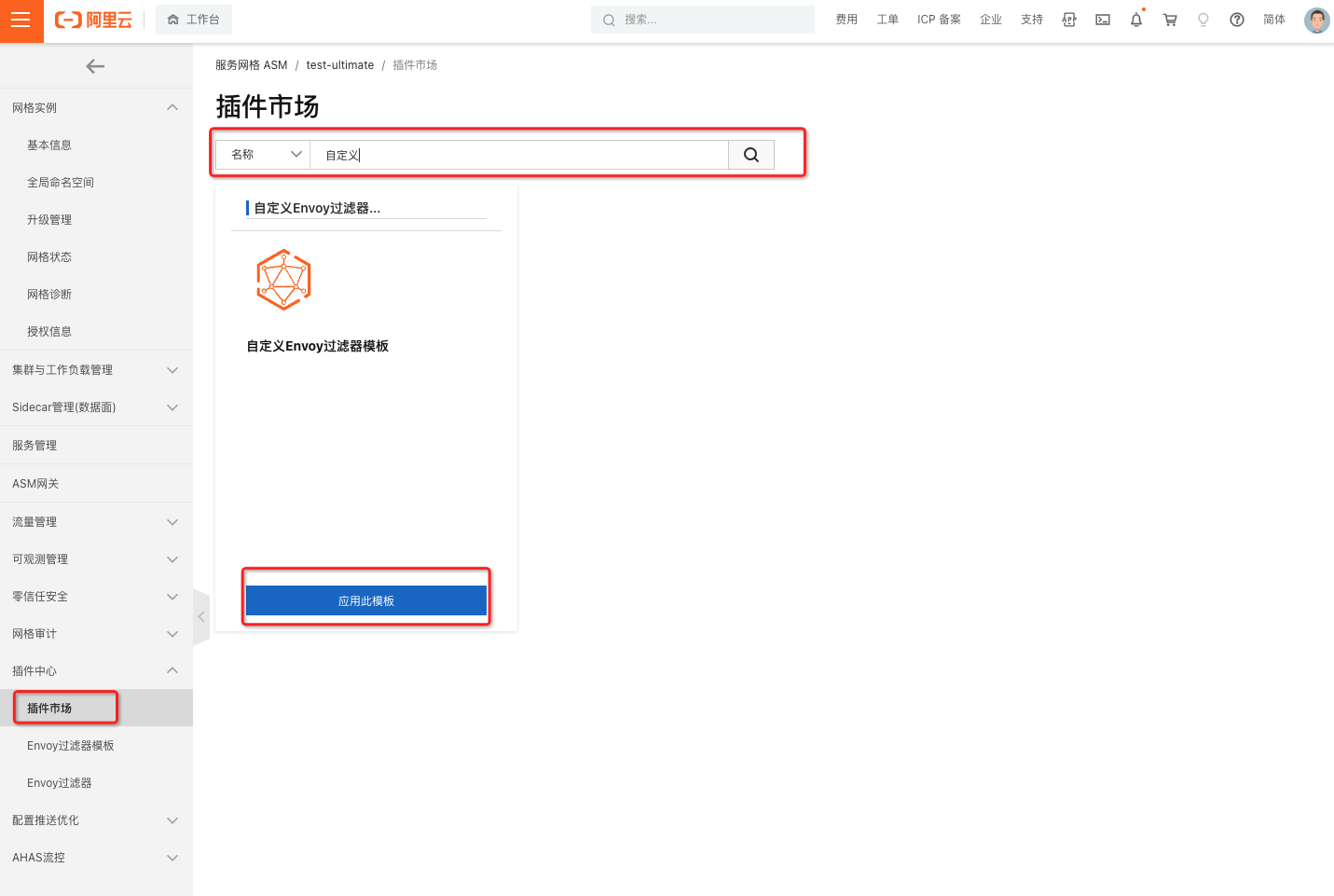
Task: Collapse the 插件中心 section
Action: pos(96,671)
